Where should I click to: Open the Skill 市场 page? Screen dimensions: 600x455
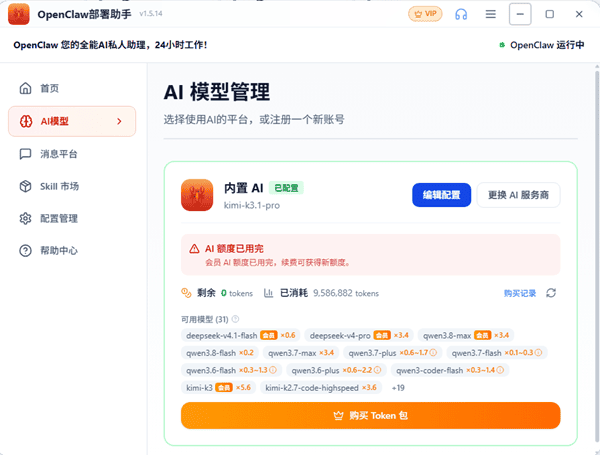(72, 186)
